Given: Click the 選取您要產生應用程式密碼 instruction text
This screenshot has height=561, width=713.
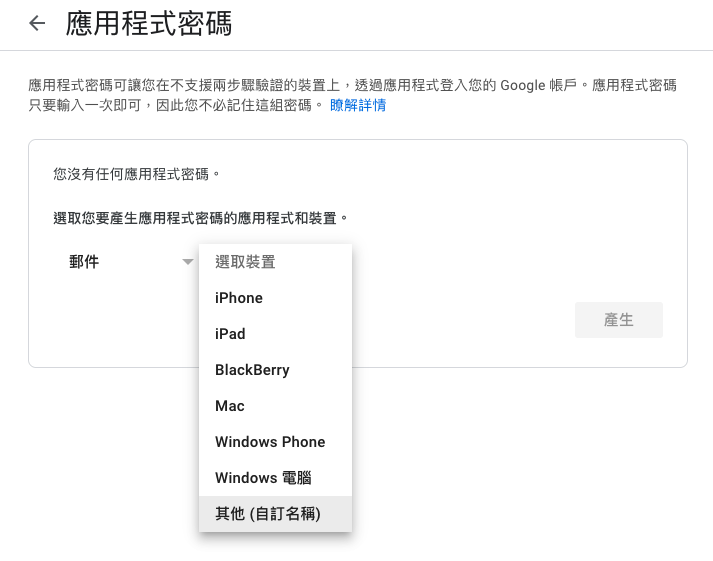Looking at the screenshot, I should pos(200,217).
